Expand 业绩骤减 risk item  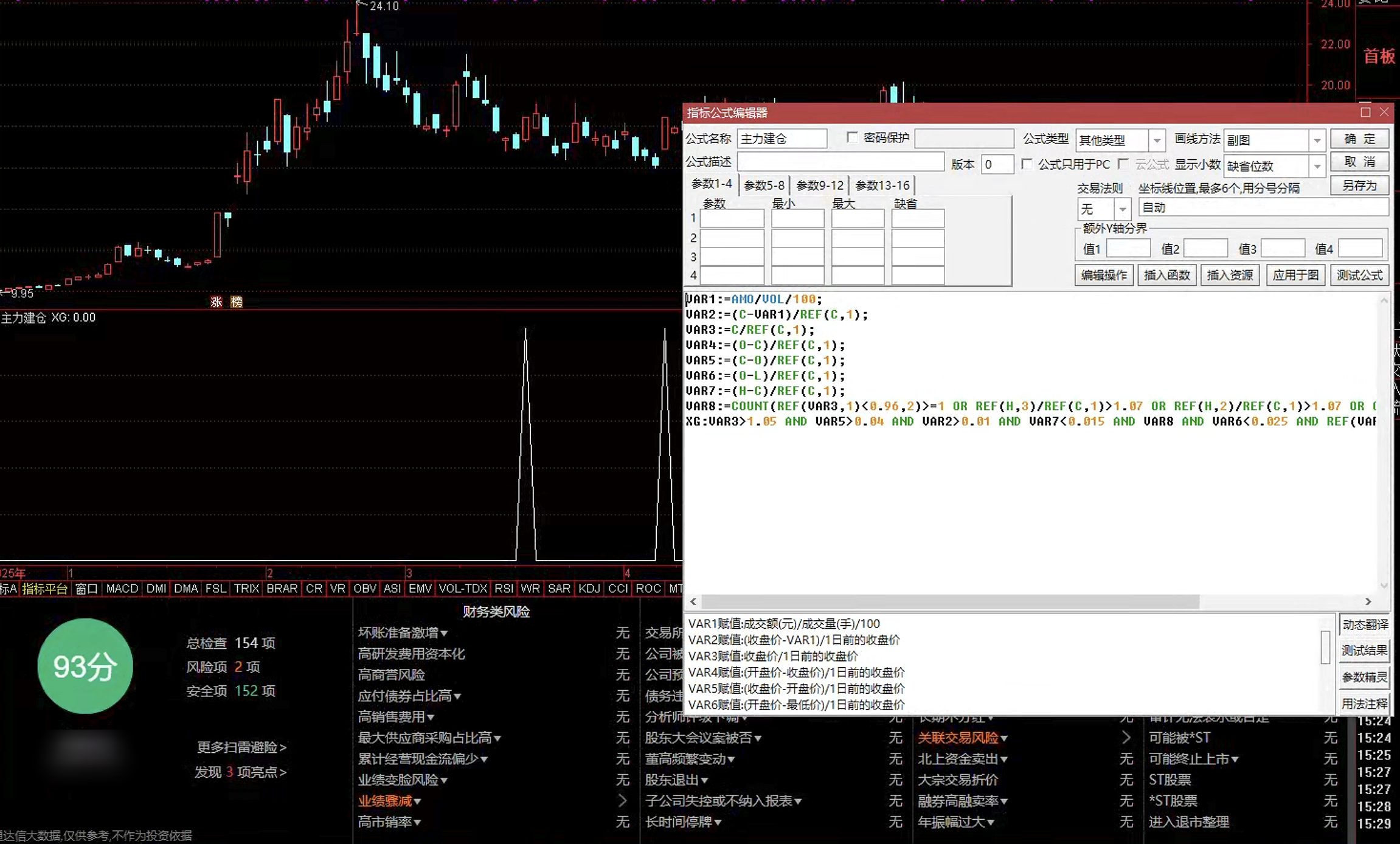pos(390,801)
